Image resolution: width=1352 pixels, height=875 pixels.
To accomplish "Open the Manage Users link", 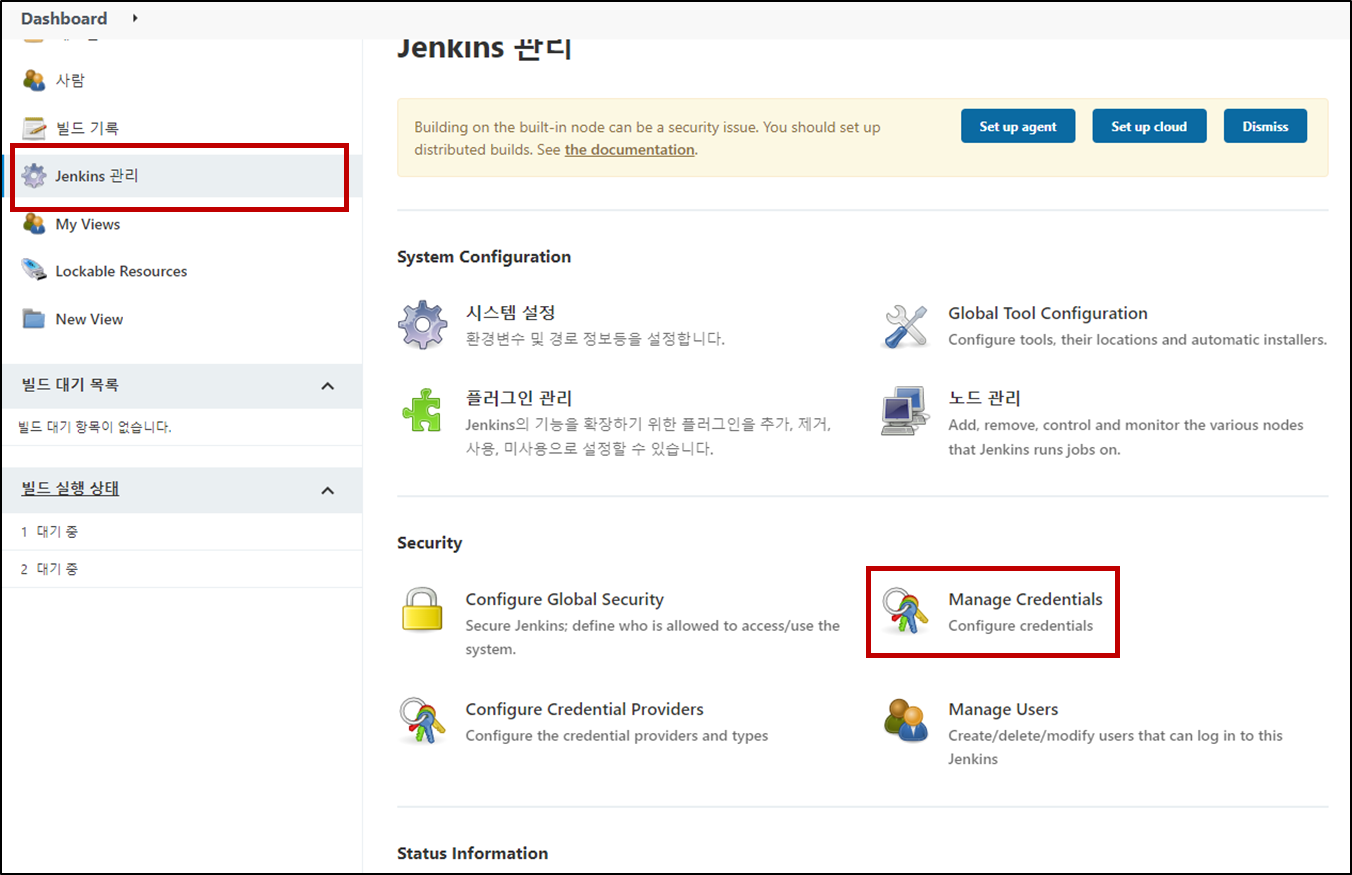I will 1003,709.
